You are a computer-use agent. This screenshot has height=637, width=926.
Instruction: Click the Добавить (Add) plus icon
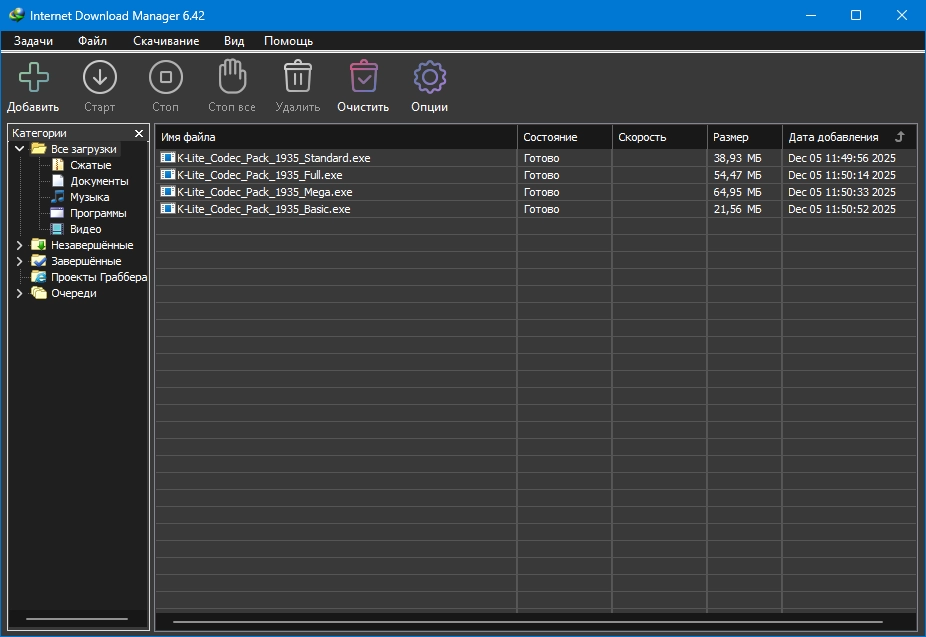point(33,77)
